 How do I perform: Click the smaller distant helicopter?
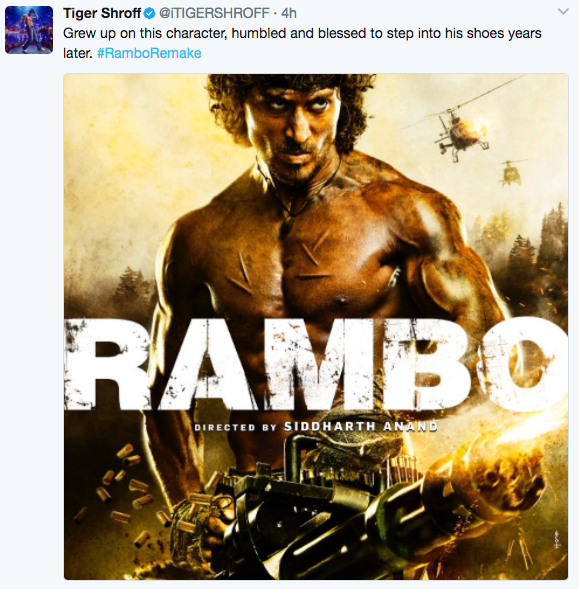511,172
